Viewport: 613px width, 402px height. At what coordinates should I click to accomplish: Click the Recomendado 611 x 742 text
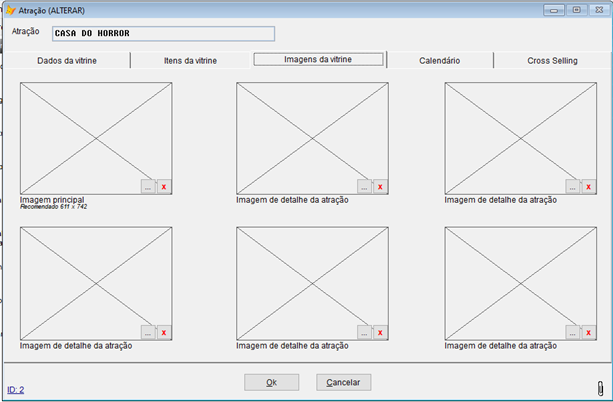[54, 206]
